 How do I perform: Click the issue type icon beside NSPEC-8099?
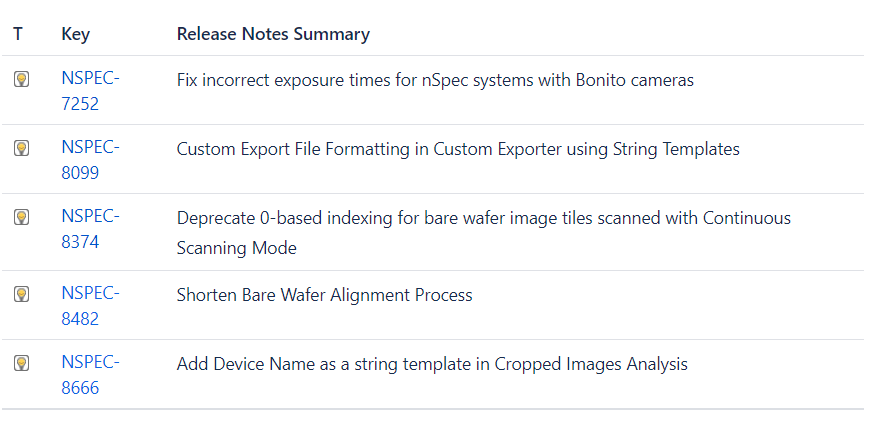click(21, 148)
